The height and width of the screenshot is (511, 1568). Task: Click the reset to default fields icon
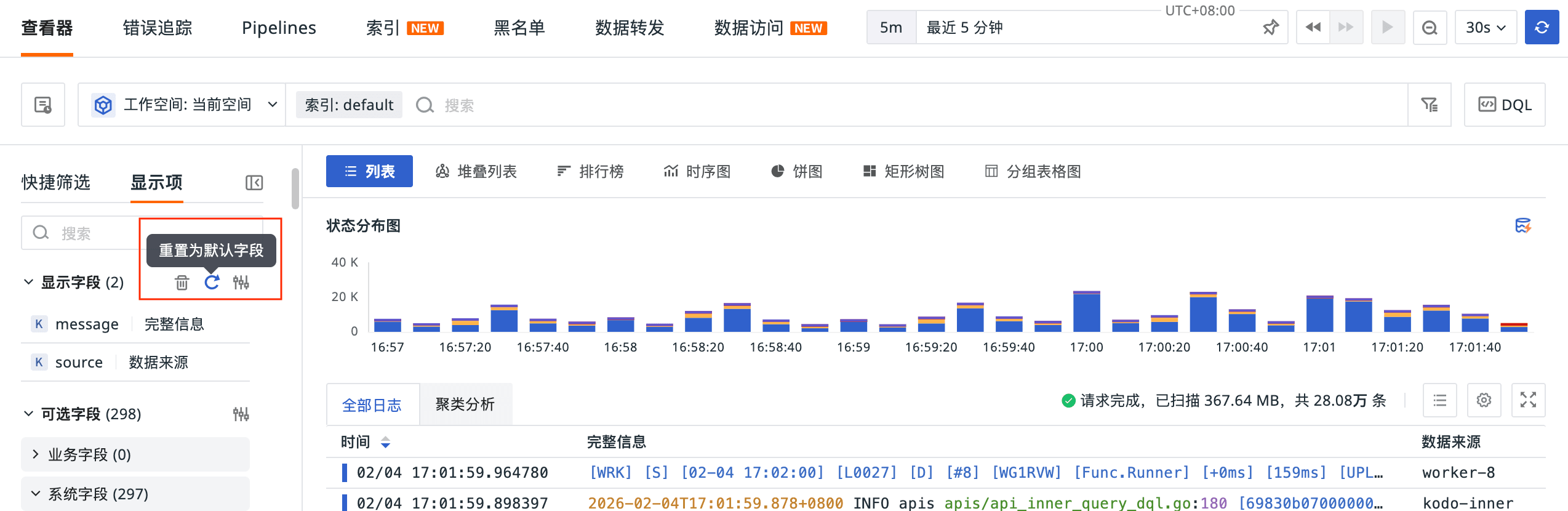point(212,283)
